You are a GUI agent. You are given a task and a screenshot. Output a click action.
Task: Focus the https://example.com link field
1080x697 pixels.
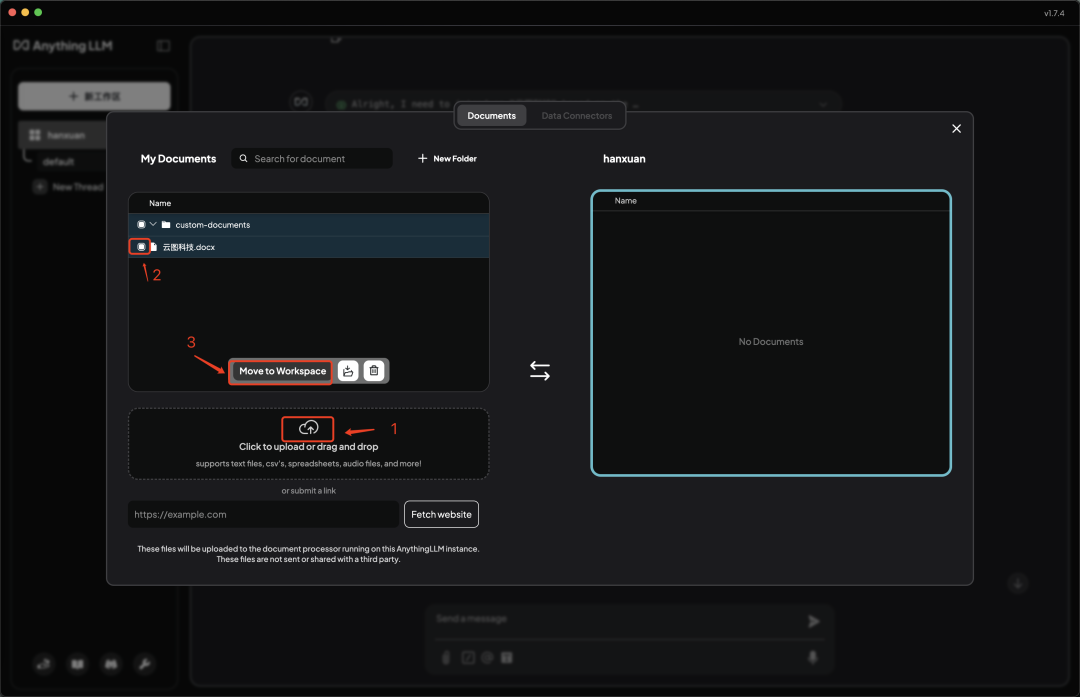264,514
